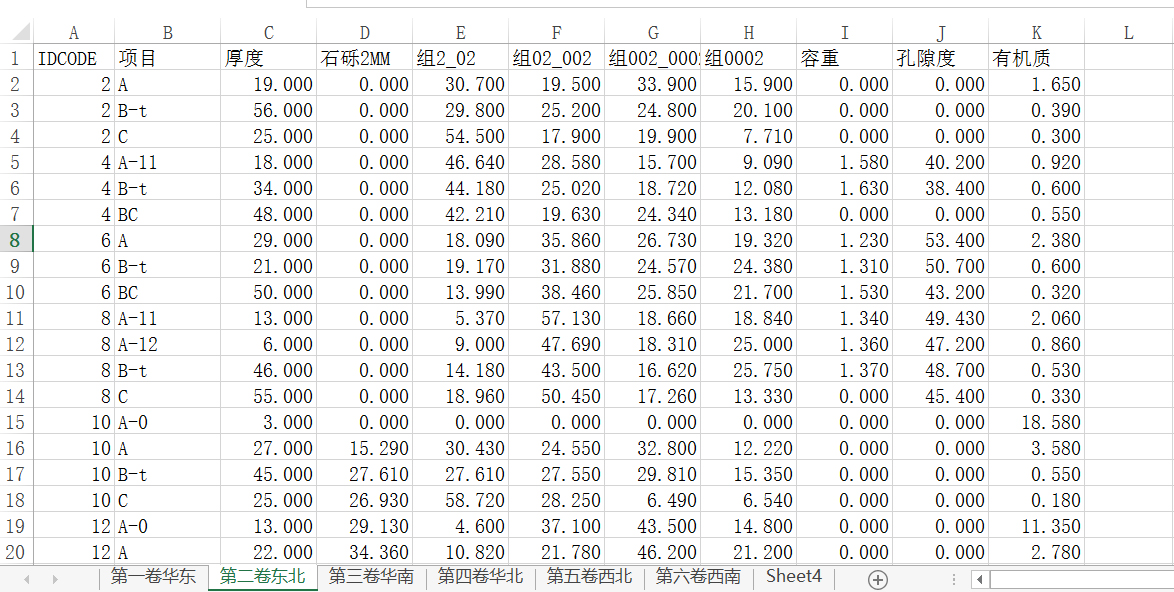1174x592 pixels.
Task: Select column C header
Action: 268,33
